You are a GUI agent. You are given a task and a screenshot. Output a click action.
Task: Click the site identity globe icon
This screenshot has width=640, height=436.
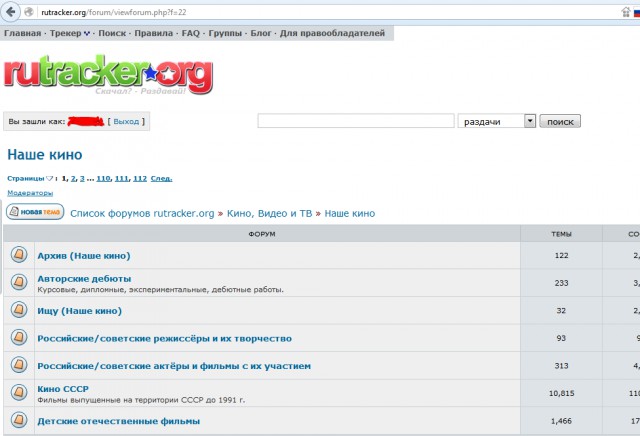coord(29,12)
